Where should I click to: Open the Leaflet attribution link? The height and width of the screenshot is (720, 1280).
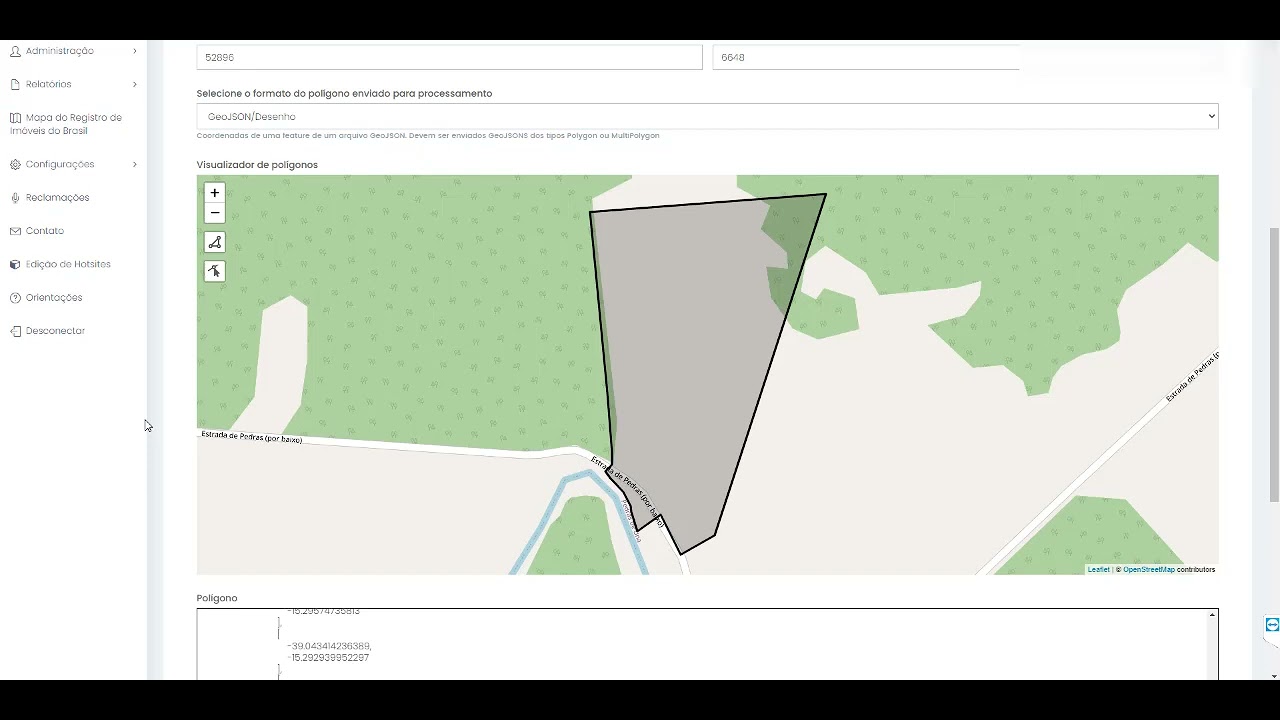(x=1098, y=569)
